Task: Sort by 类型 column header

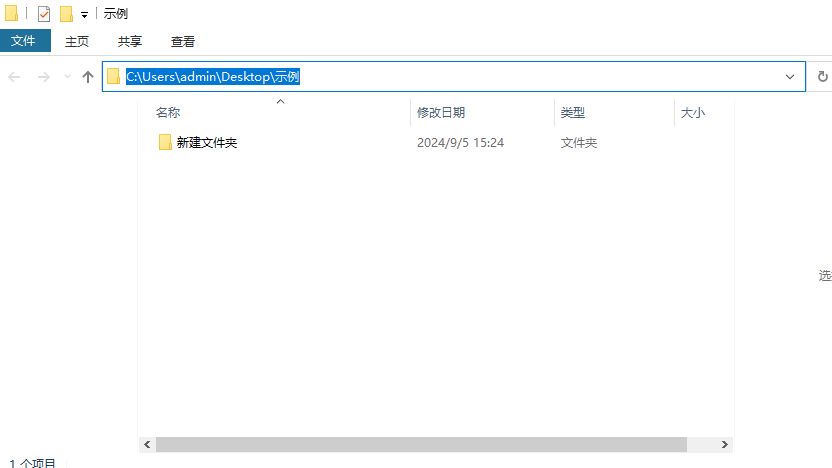Action: point(573,112)
